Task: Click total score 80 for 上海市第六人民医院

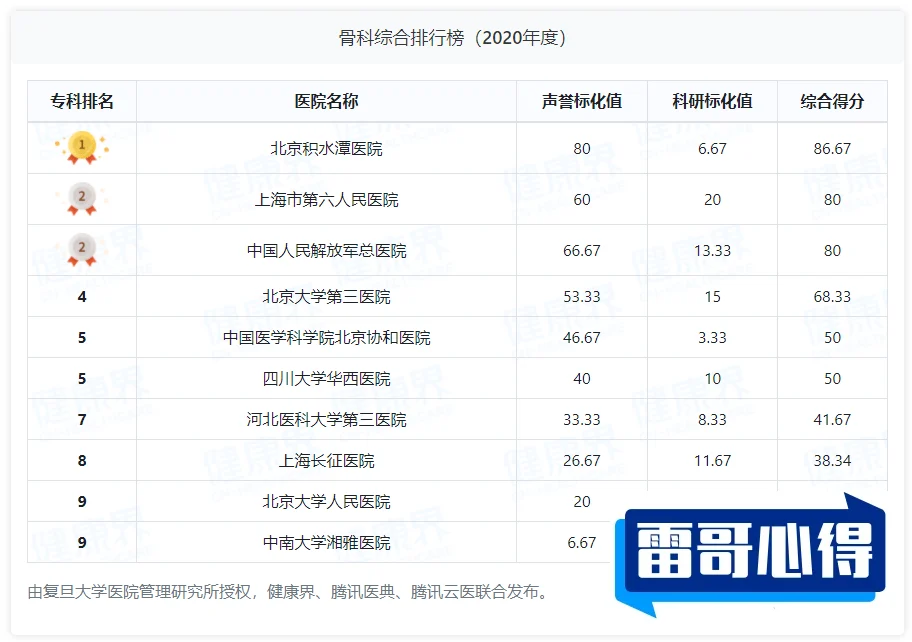Action: pos(832,200)
